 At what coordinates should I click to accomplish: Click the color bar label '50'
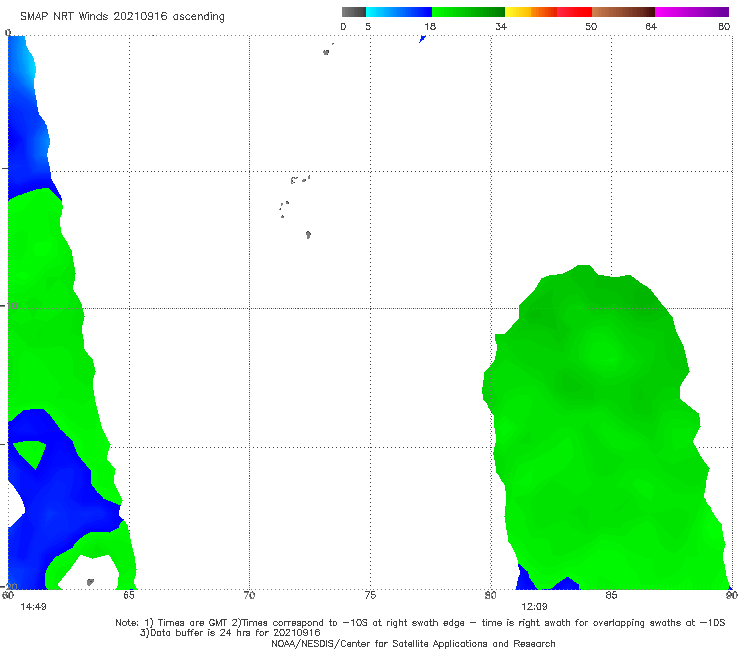pyautogui.click(x=591, y=27)
